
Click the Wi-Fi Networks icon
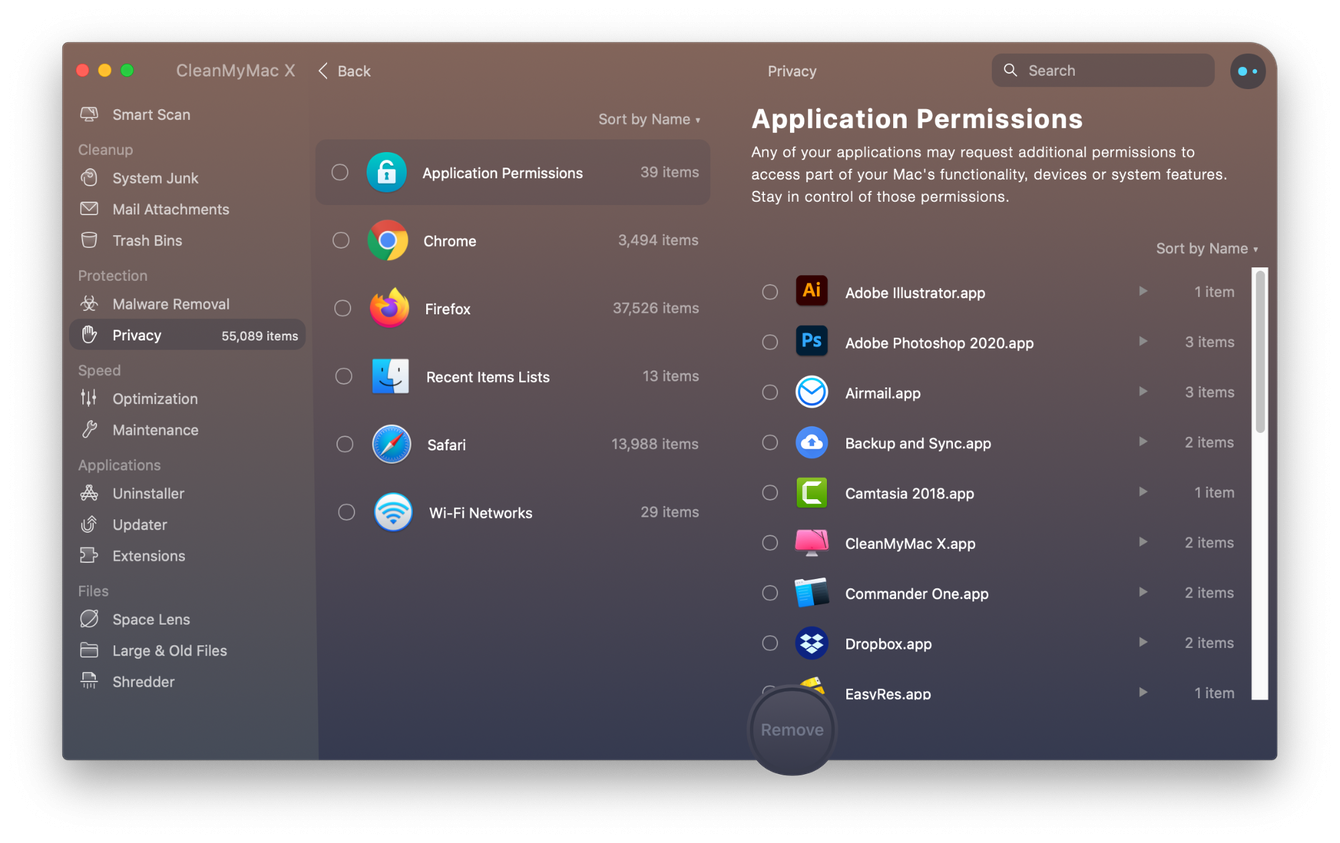pos(393,512)
